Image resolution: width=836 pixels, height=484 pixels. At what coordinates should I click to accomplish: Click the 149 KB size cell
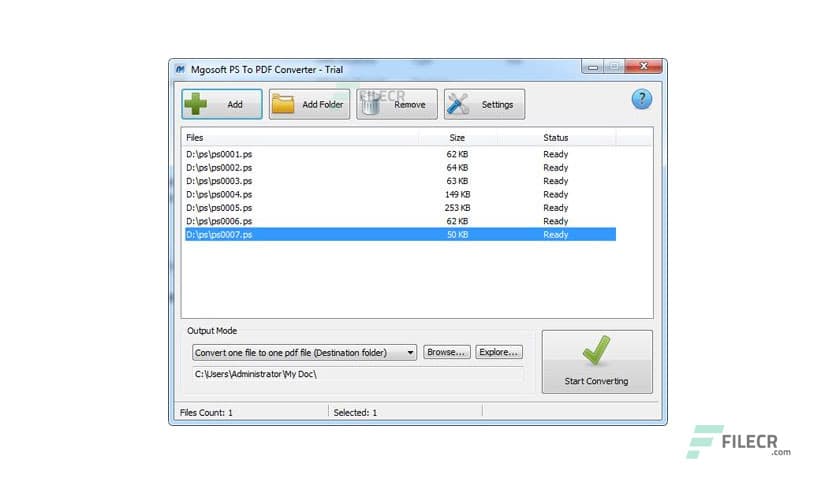[x=457, y=194]
